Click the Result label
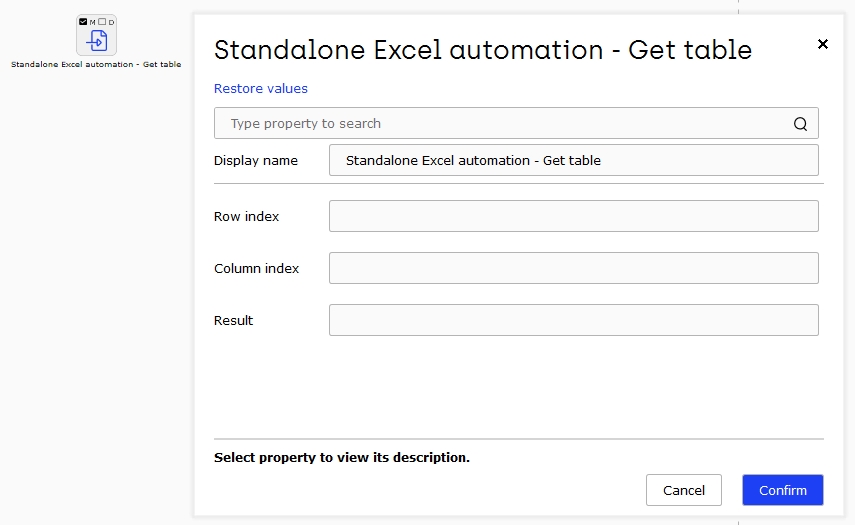The width and height of the screenshot is (855, 525). pos(233,321)
